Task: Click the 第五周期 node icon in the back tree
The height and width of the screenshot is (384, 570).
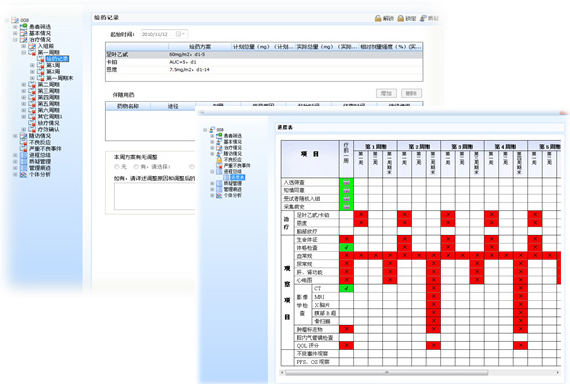Action: point(32,104)
